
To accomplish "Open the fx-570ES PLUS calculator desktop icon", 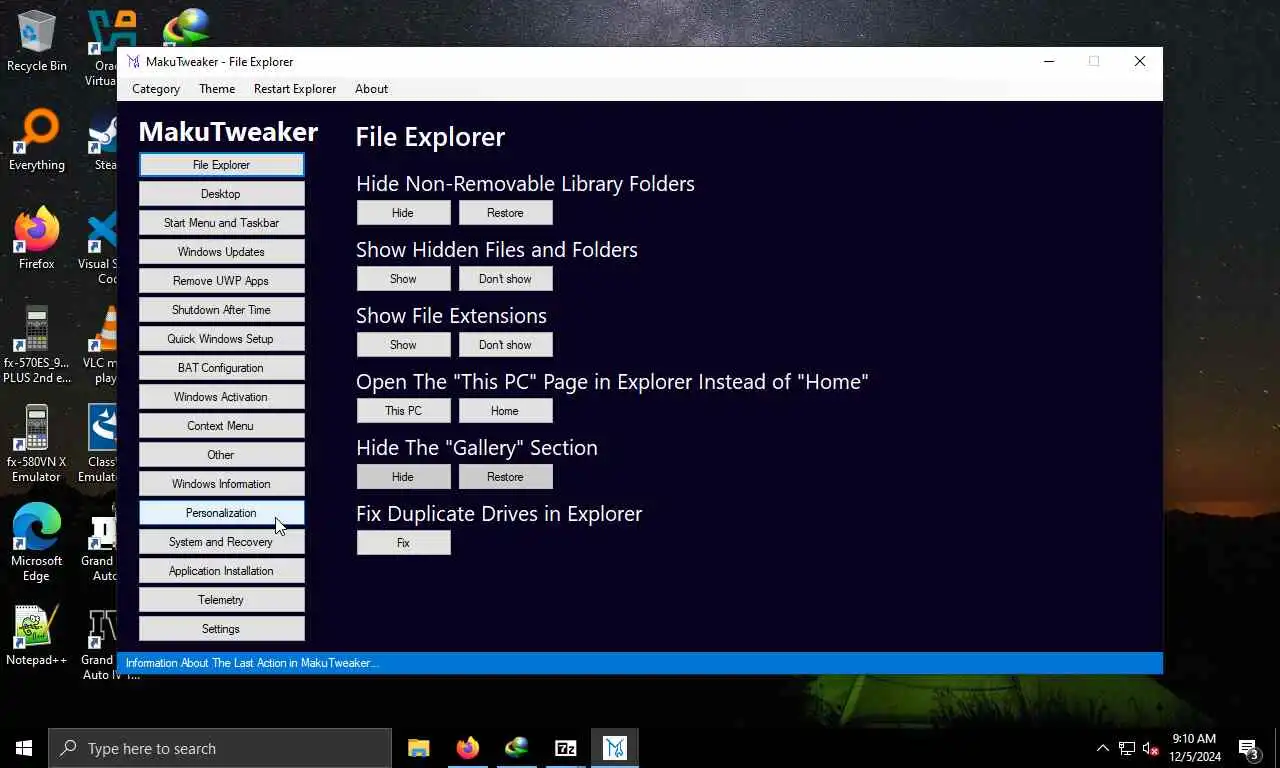I will 37,343.
